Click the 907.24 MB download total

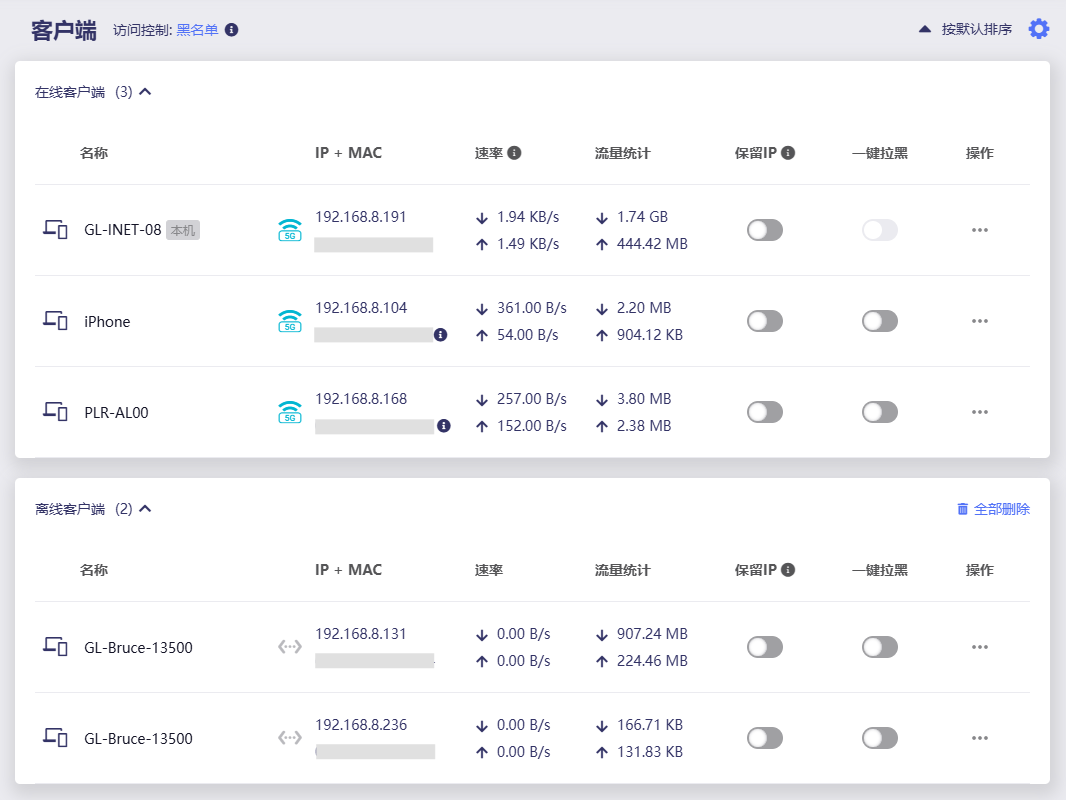652,634
